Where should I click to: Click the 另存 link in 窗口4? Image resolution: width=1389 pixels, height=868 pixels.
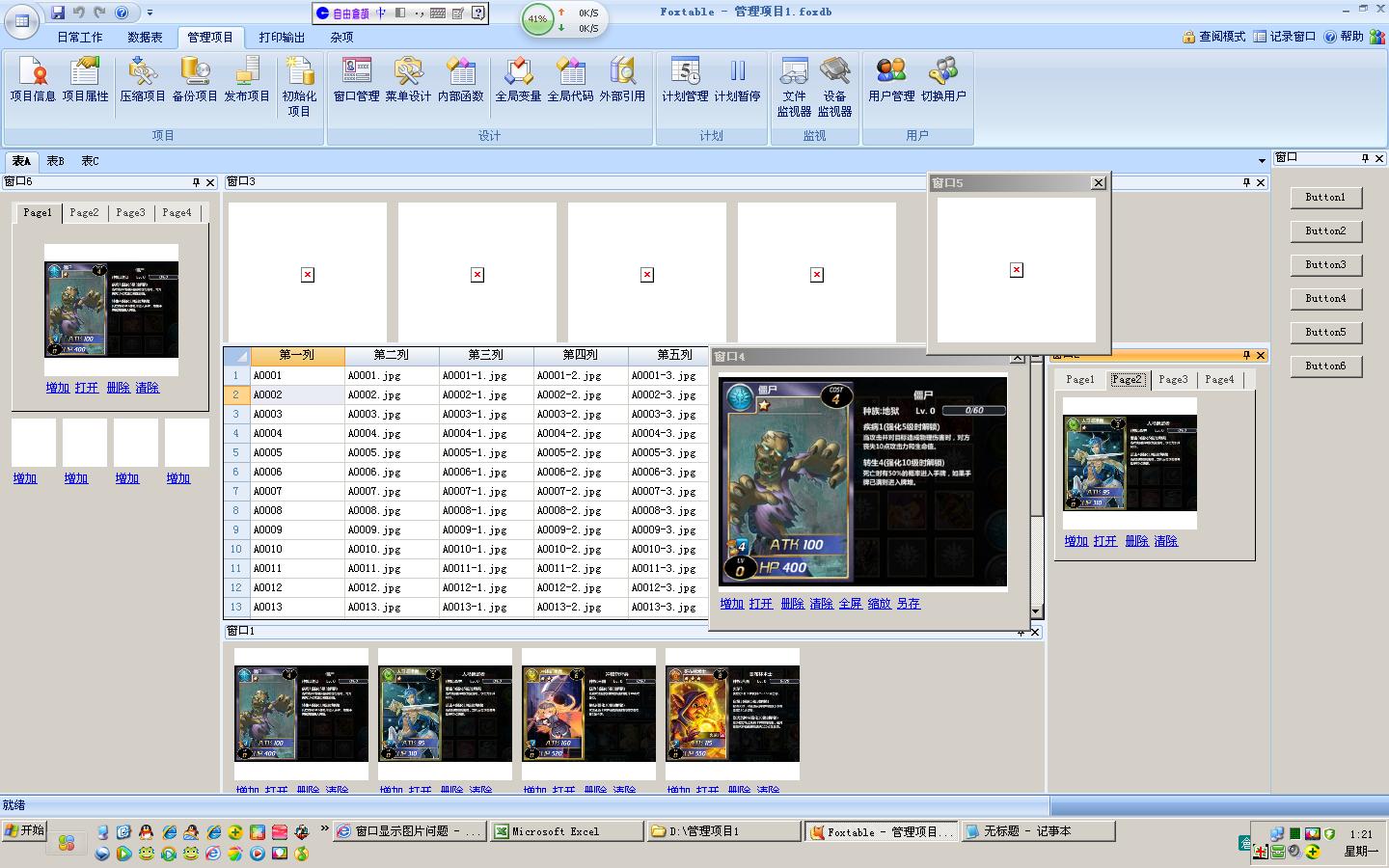pos(909,604)
